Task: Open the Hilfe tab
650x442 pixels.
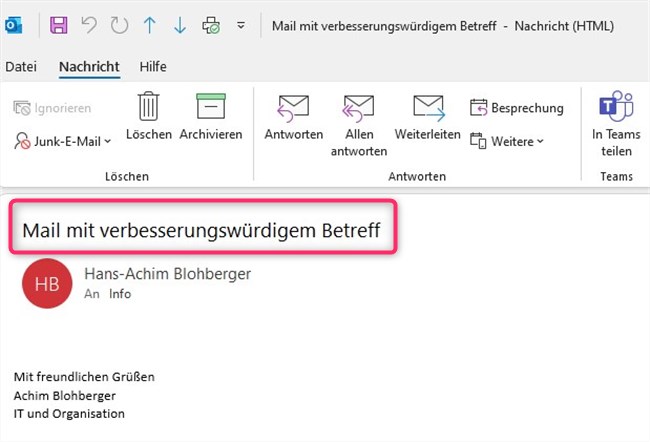Action: click(x=153, y=66)
